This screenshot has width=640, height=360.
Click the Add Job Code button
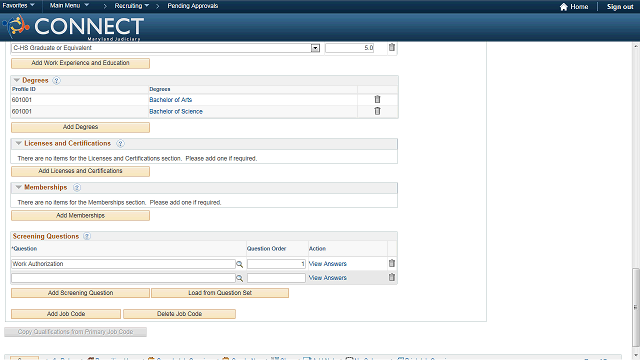pos(66,314)
